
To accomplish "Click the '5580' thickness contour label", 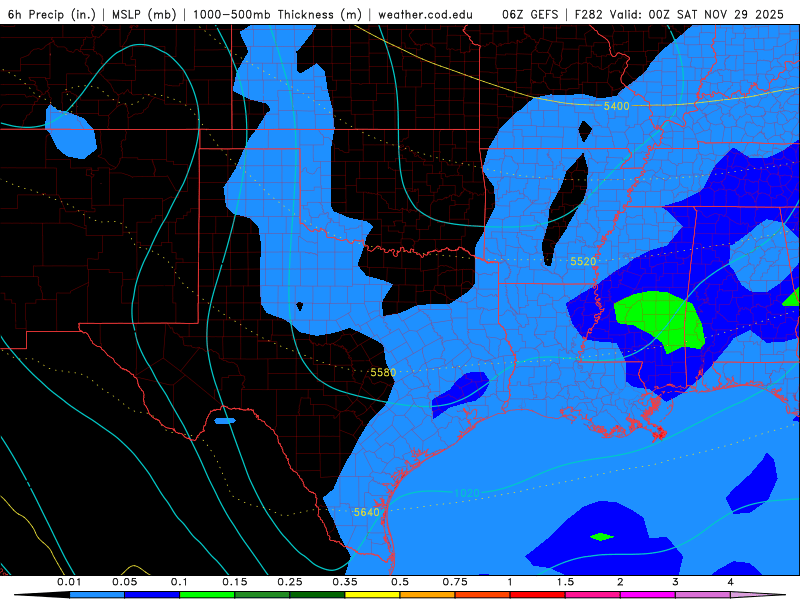I will pos(383,372).
